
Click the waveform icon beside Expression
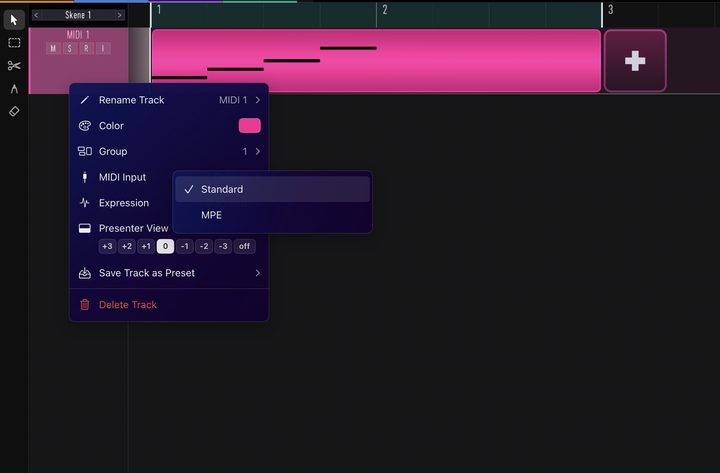(84, 203)
